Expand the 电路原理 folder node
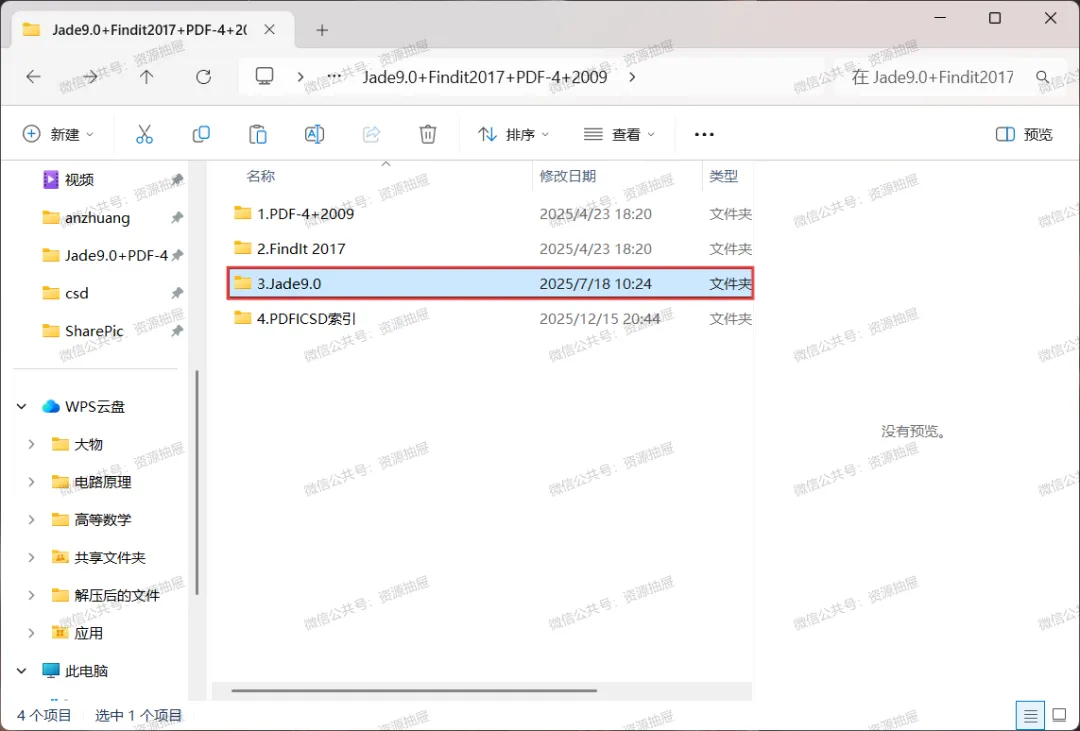Image resolution: width=1080 pixels, height=731 pixels. pos(31,482)
